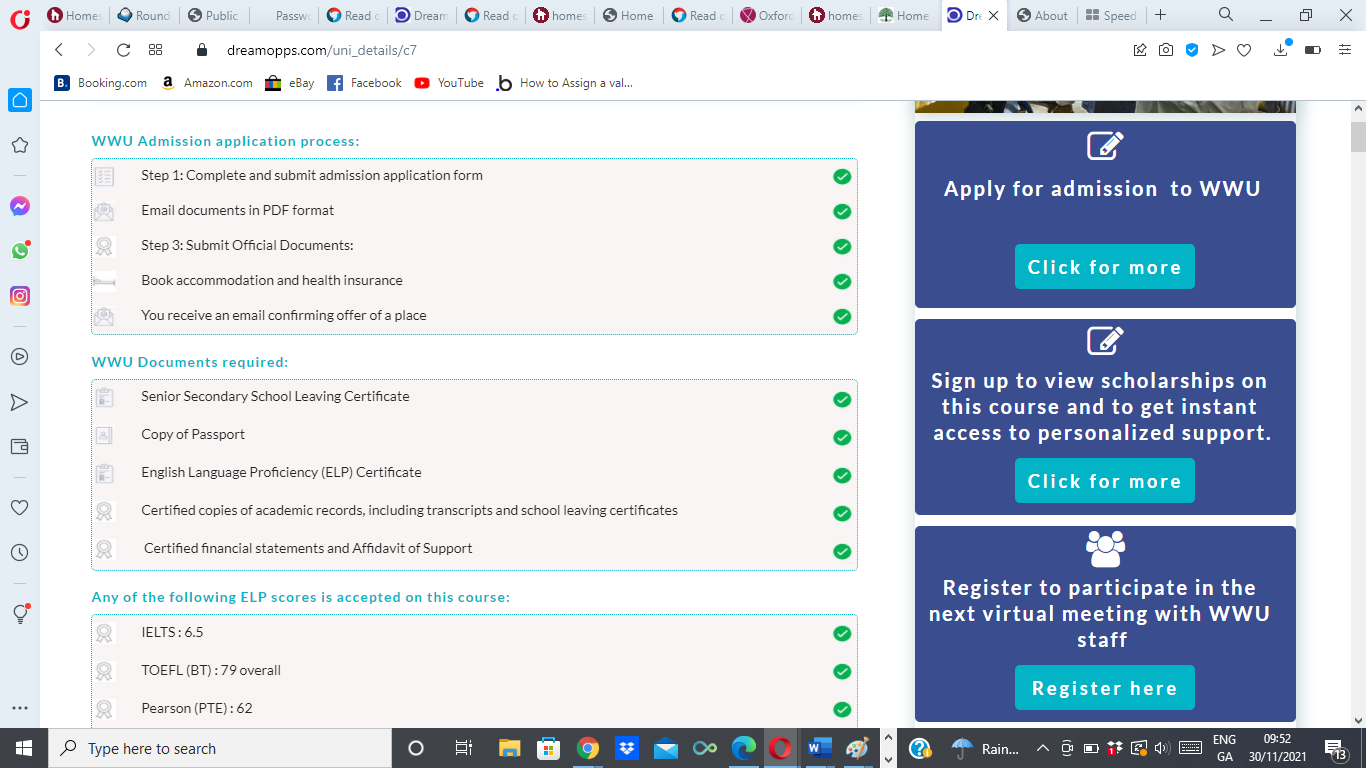Click the green check beside IELTS : 6.5
This screenshot has width=1366, height=768.
[842, 633]
